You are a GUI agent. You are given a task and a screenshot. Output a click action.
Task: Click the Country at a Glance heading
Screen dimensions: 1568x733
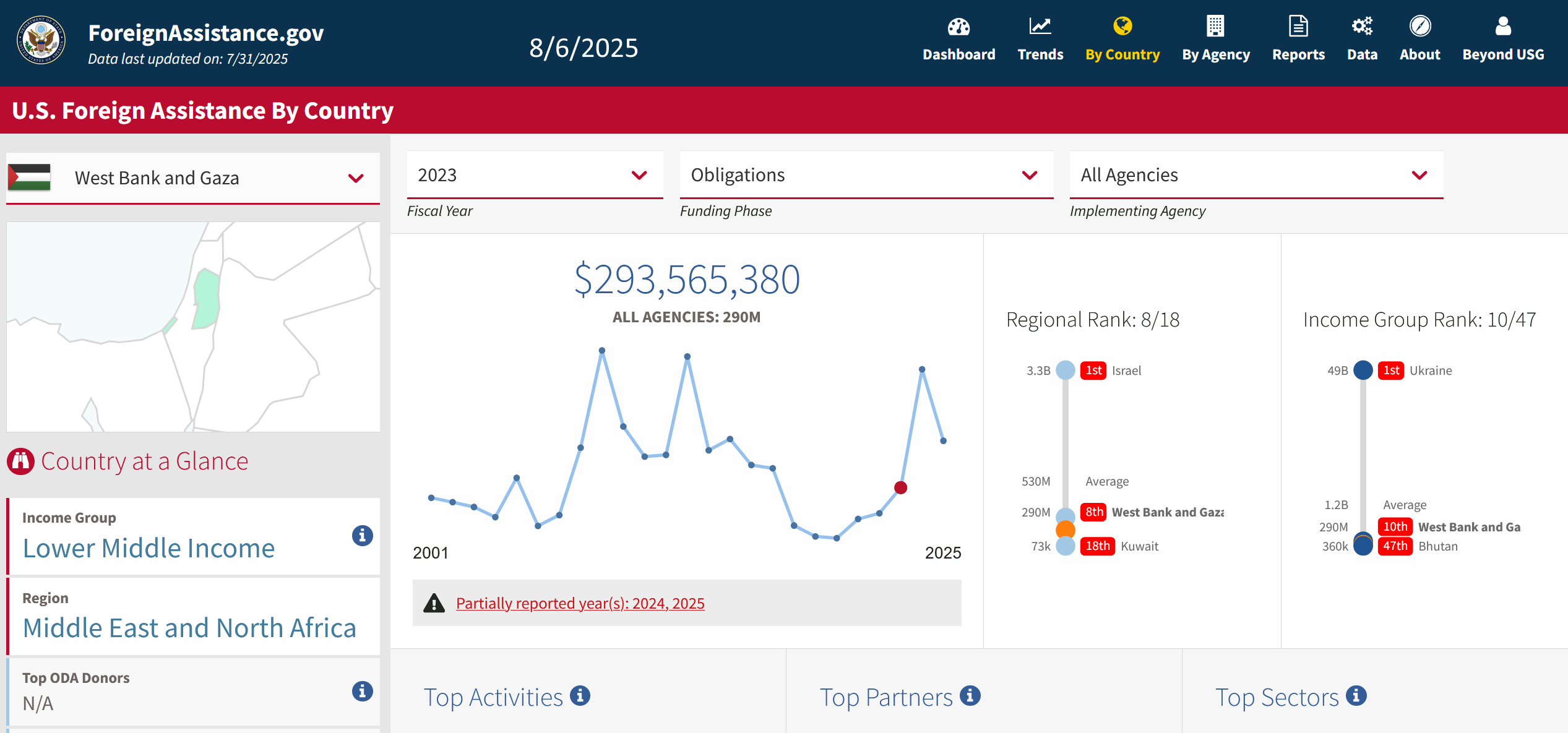145,461
